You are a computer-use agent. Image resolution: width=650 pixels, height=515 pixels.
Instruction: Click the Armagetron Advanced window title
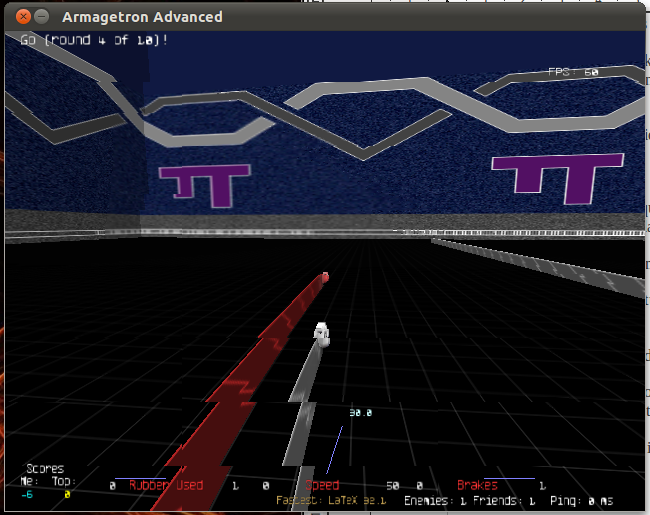click(x=142, y=17)
